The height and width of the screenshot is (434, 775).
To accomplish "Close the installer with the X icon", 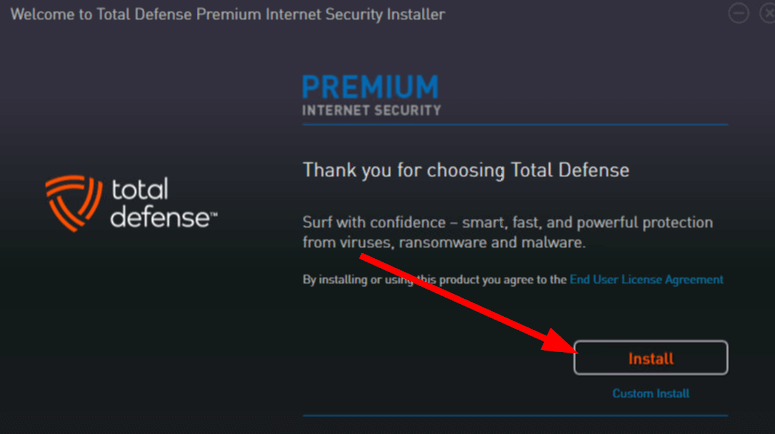I will 768,13.
